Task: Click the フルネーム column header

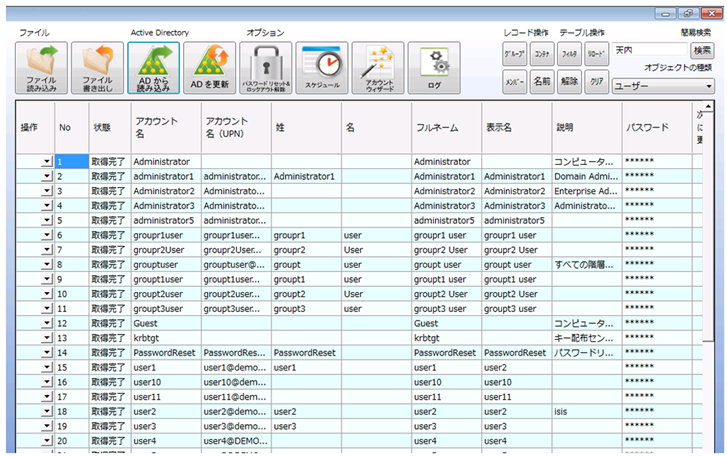Action: click(x=446, y=127)
